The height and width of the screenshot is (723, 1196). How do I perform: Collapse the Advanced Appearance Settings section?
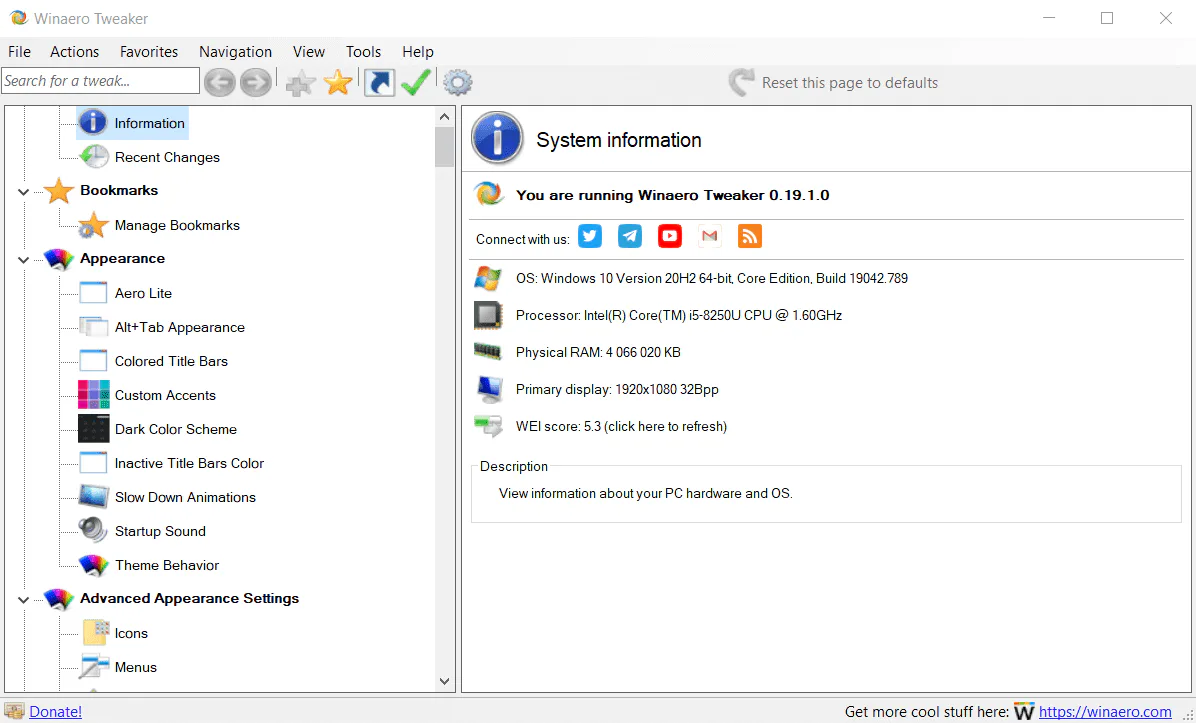tap(24, 600)
